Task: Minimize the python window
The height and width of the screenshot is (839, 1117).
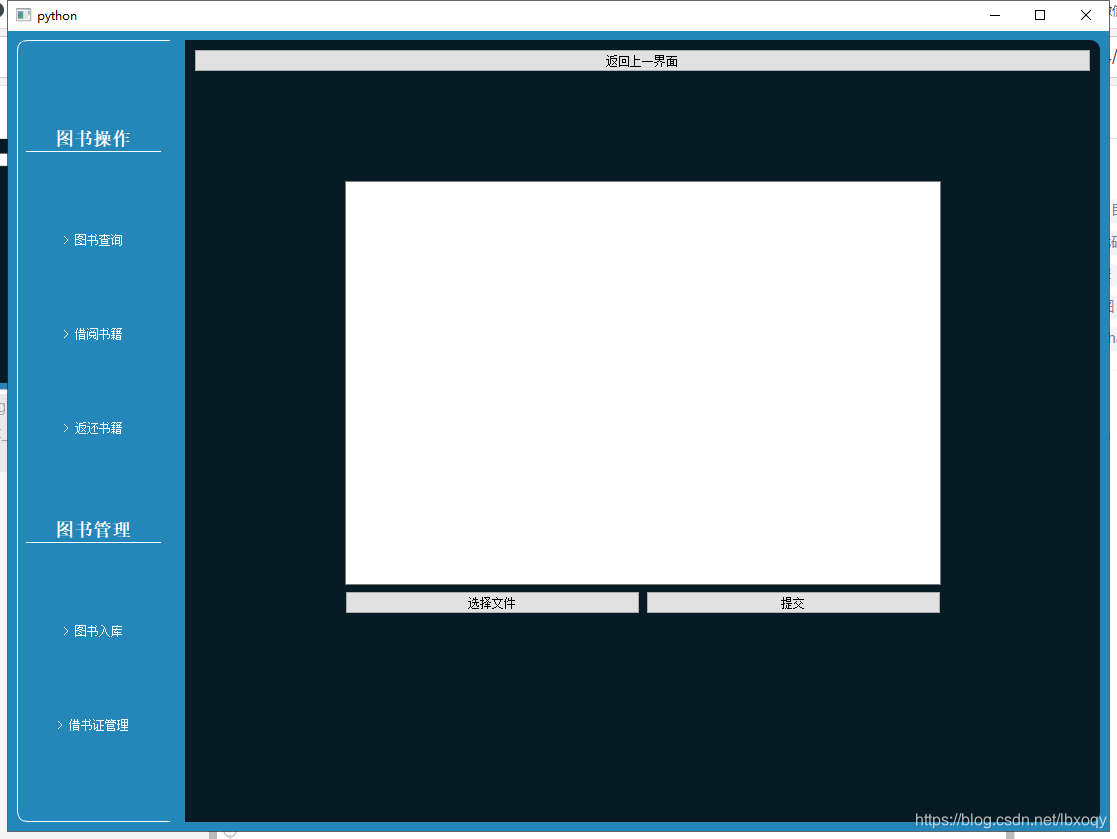Action: pos(995,15)
